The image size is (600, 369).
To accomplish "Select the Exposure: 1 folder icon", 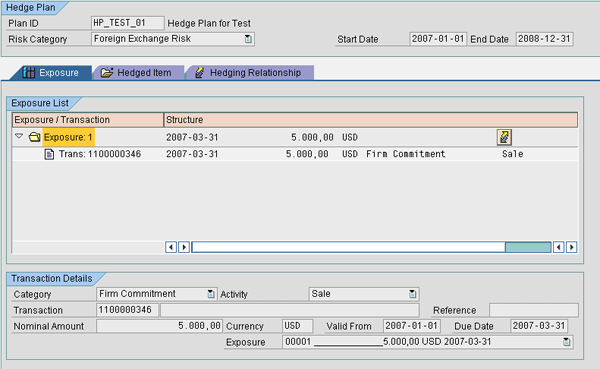I will pos(34,137).
